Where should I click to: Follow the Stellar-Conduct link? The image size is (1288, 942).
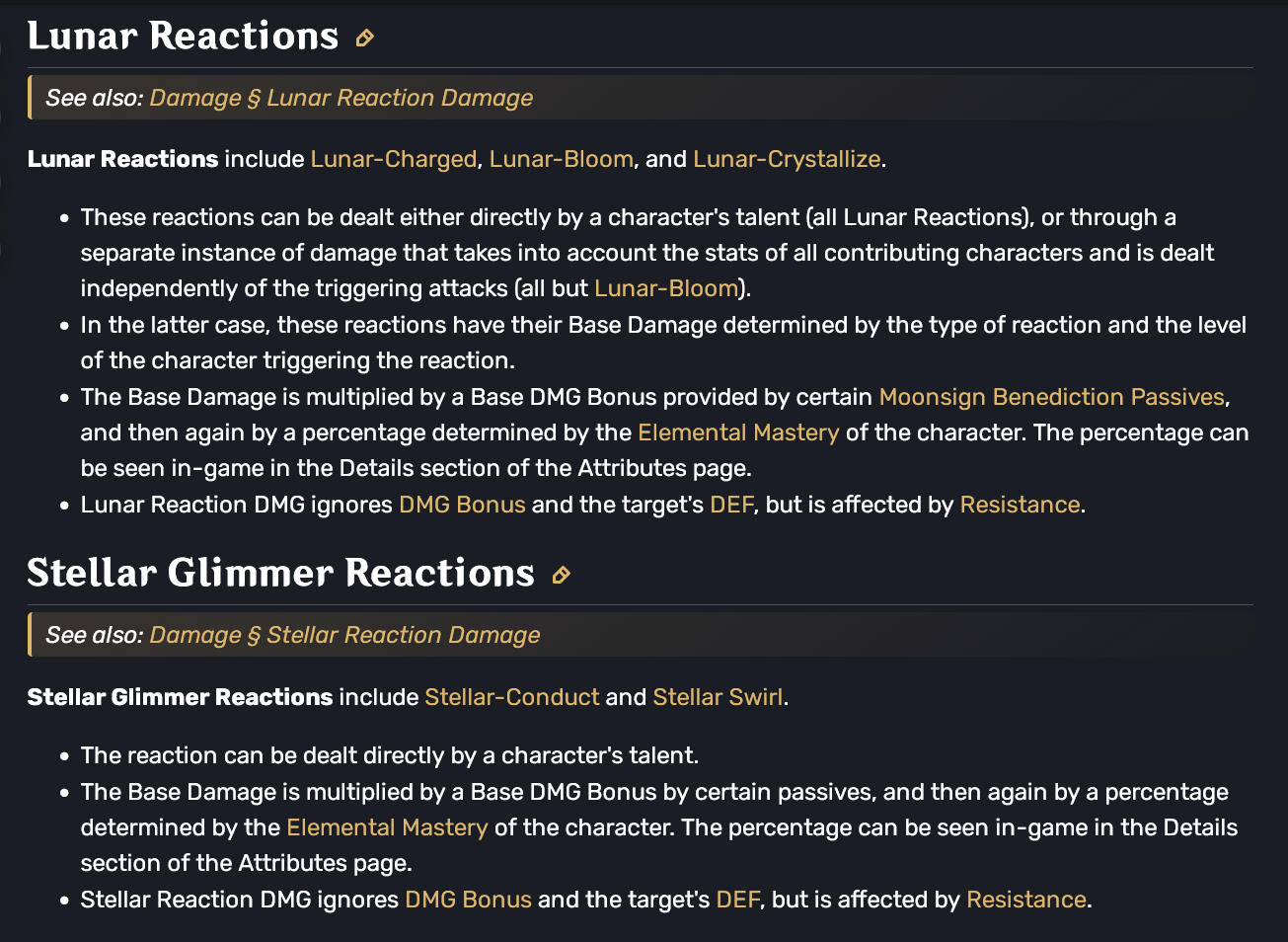coord(512,697)
